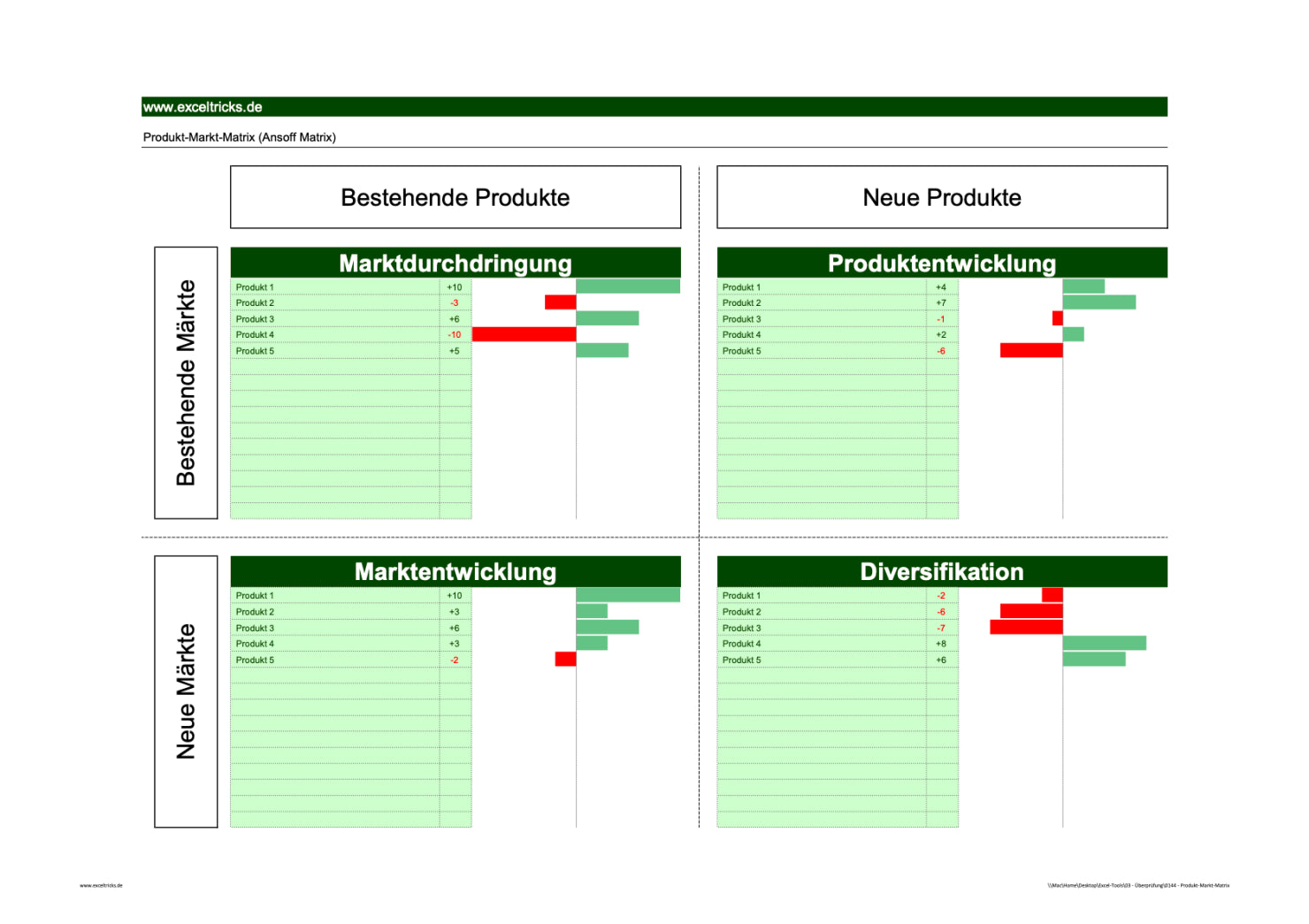Click the file path text in page footer
This screenshot has width=1309, height=924.
[1138, 885]
